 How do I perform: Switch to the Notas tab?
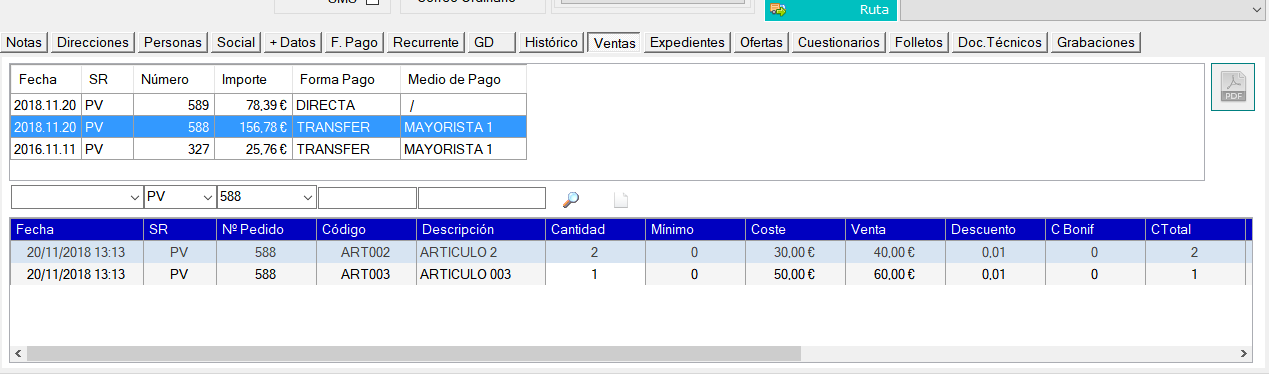[25, 42]
